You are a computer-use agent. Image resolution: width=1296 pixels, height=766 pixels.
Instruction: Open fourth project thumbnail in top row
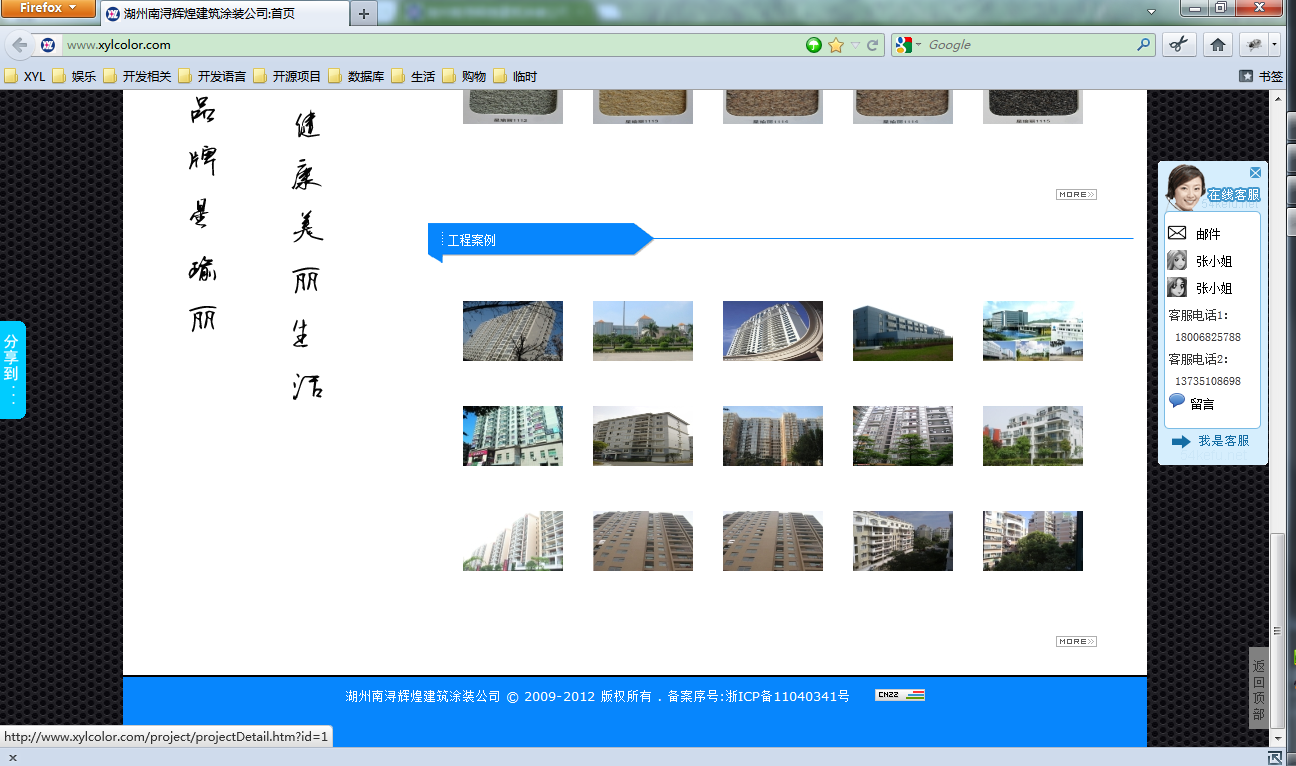[903, 331]
